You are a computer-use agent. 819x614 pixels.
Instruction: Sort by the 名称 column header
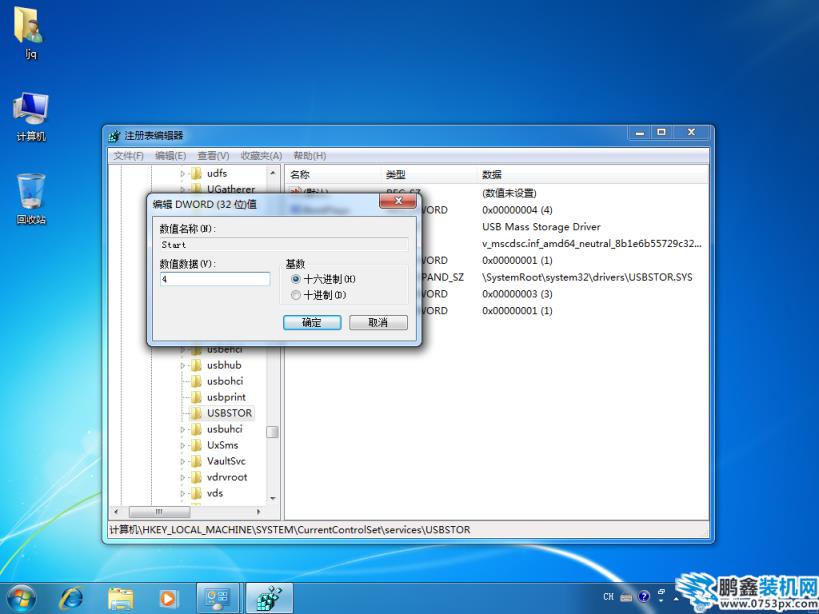pyautogui.click(x=333, y=174)
